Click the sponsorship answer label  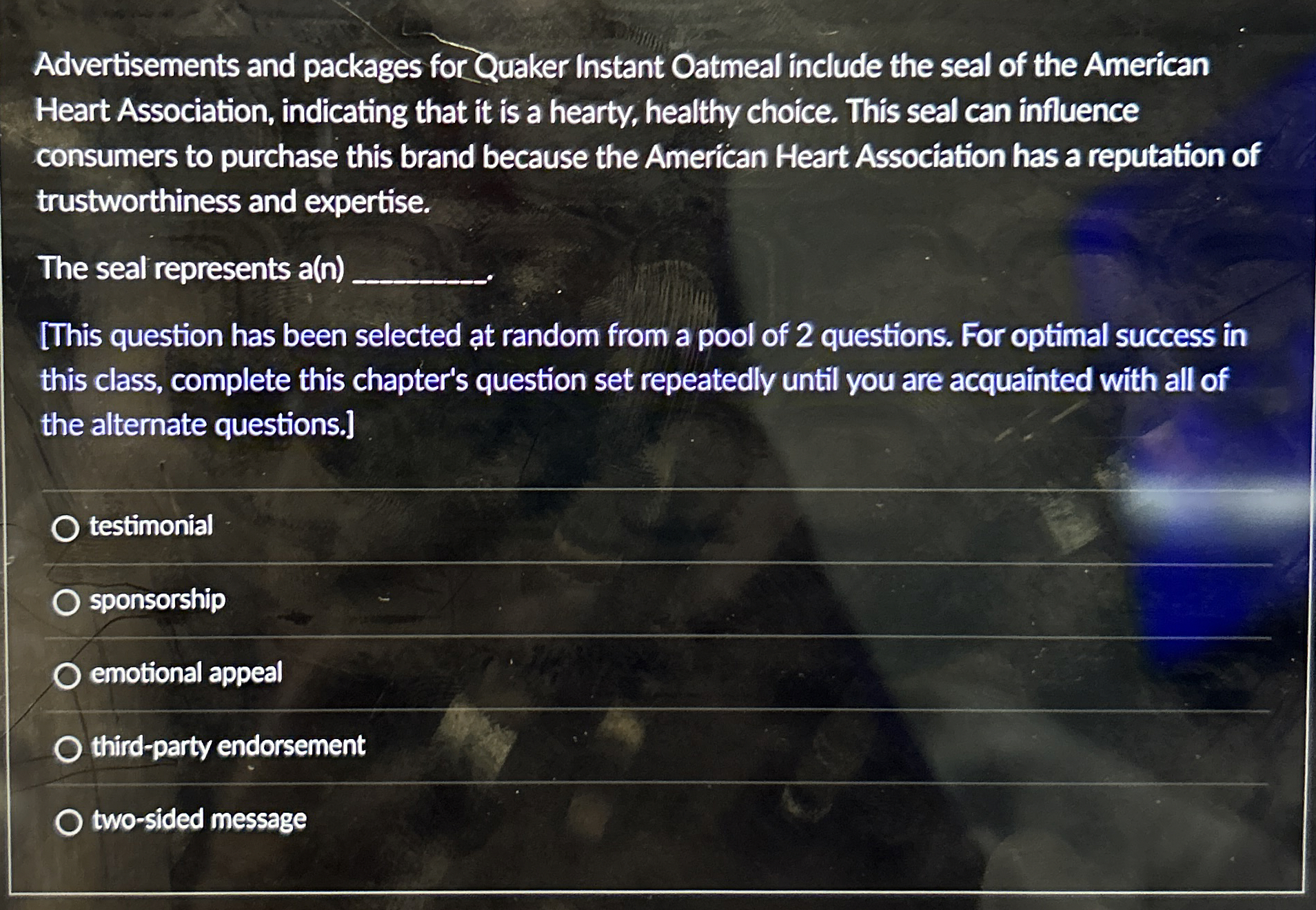pyautogui.click(x=156, y=600)
